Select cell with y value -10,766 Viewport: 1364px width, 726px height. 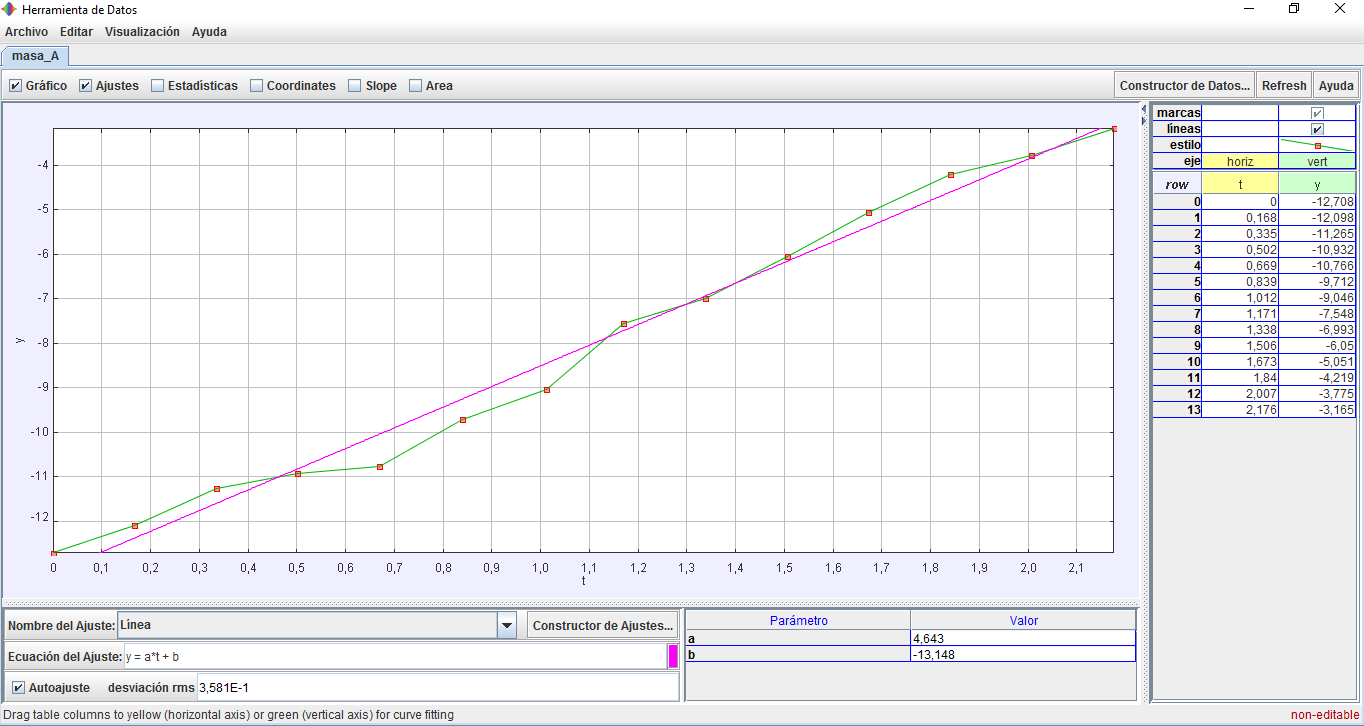1317,266
